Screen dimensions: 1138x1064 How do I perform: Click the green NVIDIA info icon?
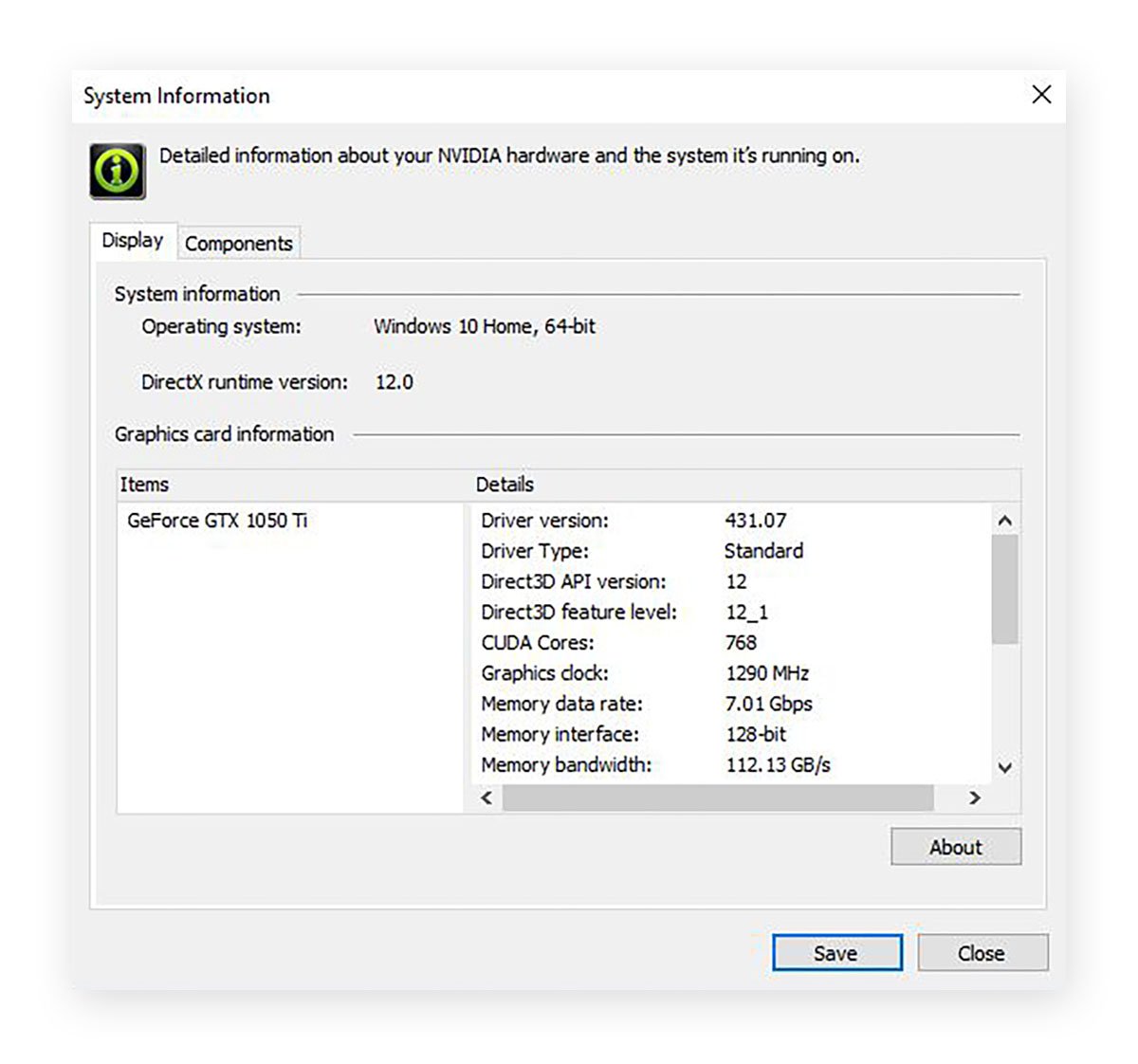[118, 171]
